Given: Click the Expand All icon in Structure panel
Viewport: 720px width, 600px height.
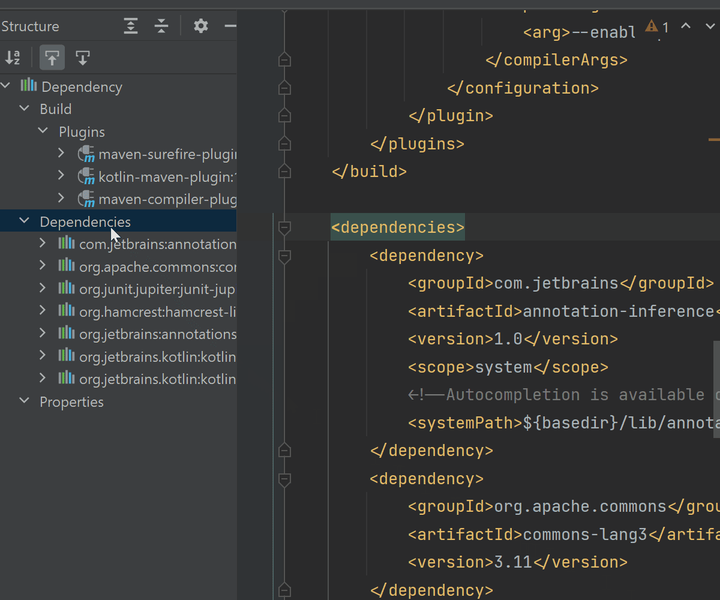Looking at the screenshot, I should pyautogui.click(x=131, y=26).
